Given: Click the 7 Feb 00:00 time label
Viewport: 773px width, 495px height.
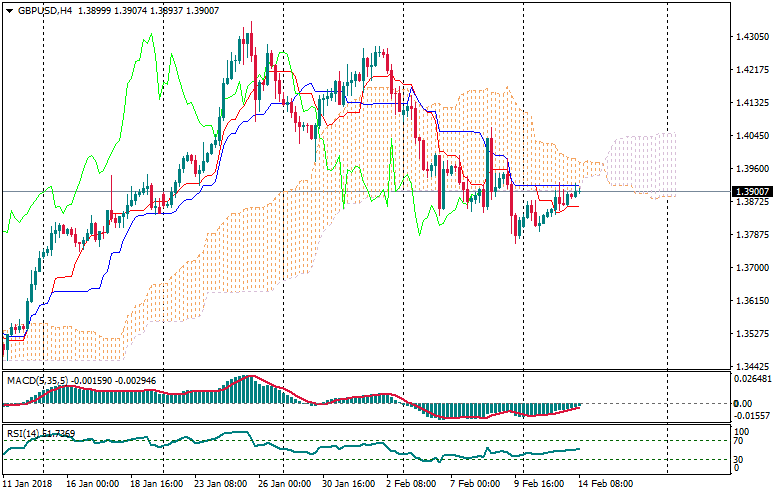Looking at the screenshot, I should pos(475,483).
